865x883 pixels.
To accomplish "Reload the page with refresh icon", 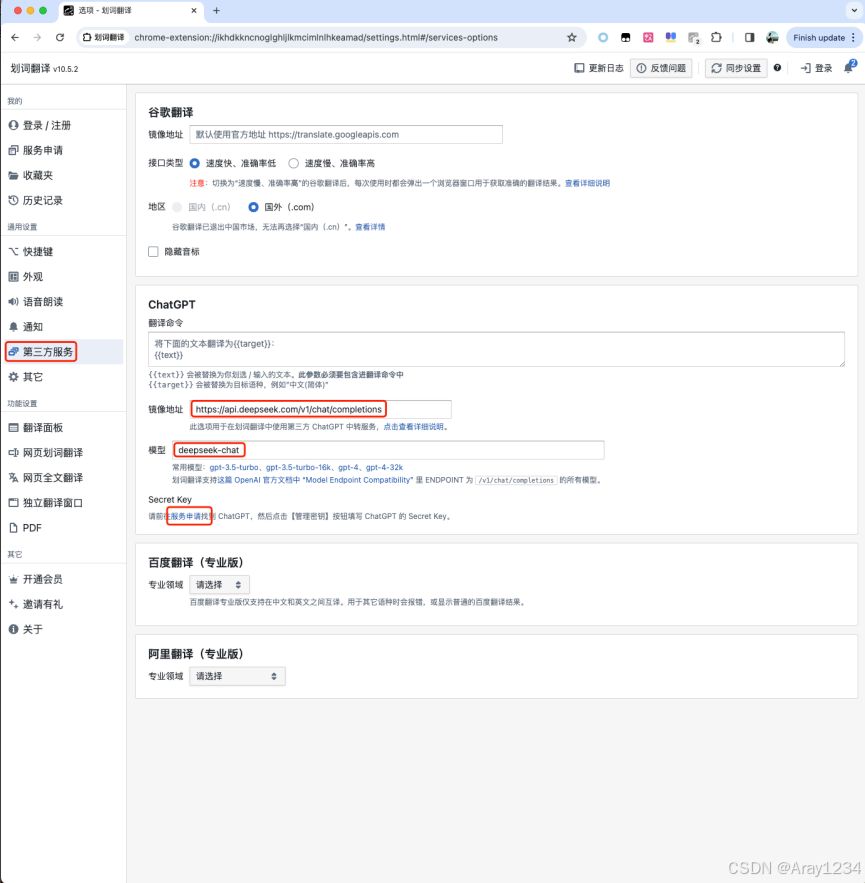I will (x=60, y=38).
